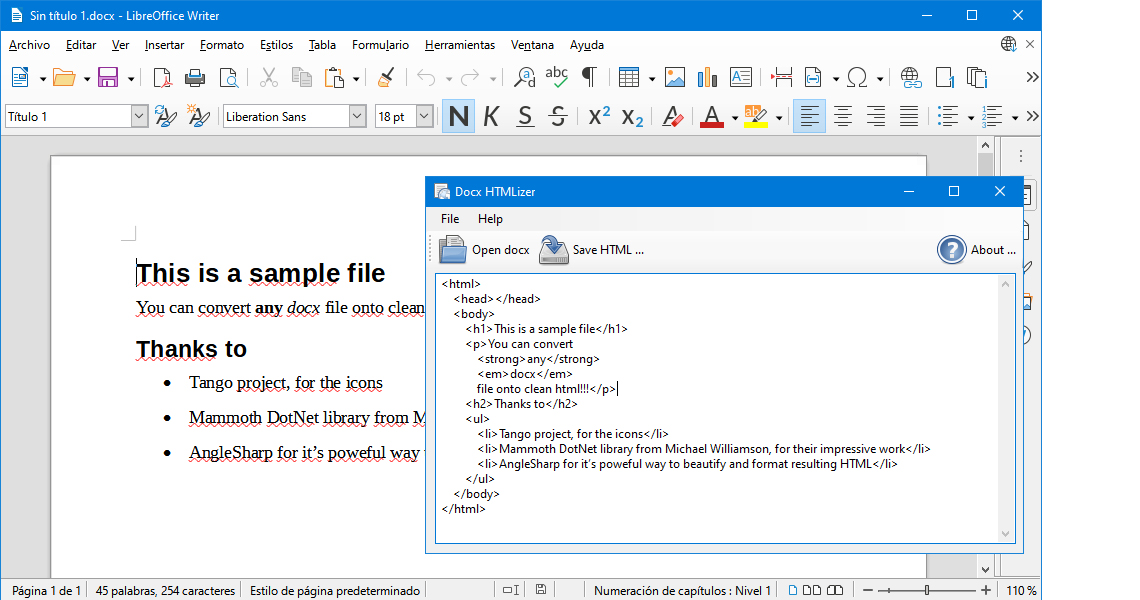Select book view layout in status bar
This screenshot has height=600, width=1140.
pos(835,591)
